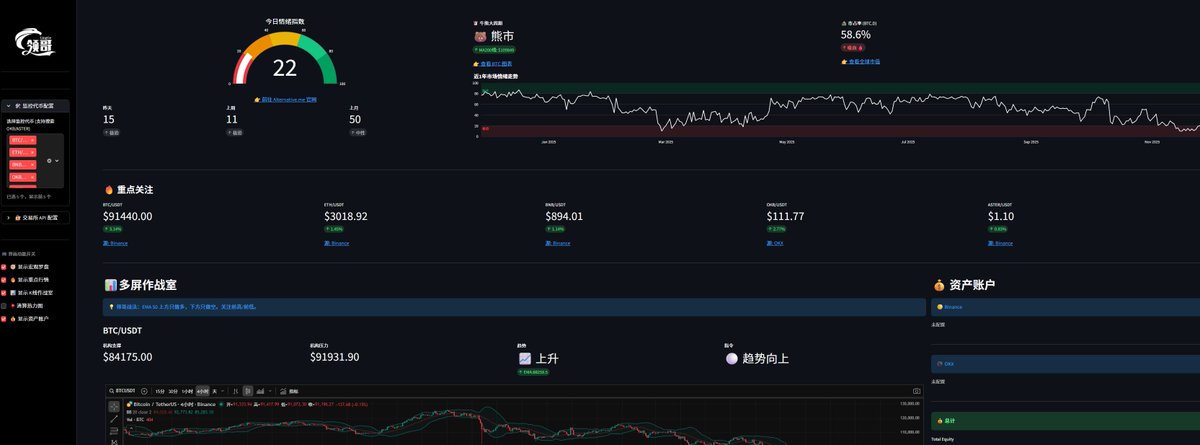1200x445 pixels.
Task: Switch chart to the 15分 timeframe
Action: (x=160, y=390)
